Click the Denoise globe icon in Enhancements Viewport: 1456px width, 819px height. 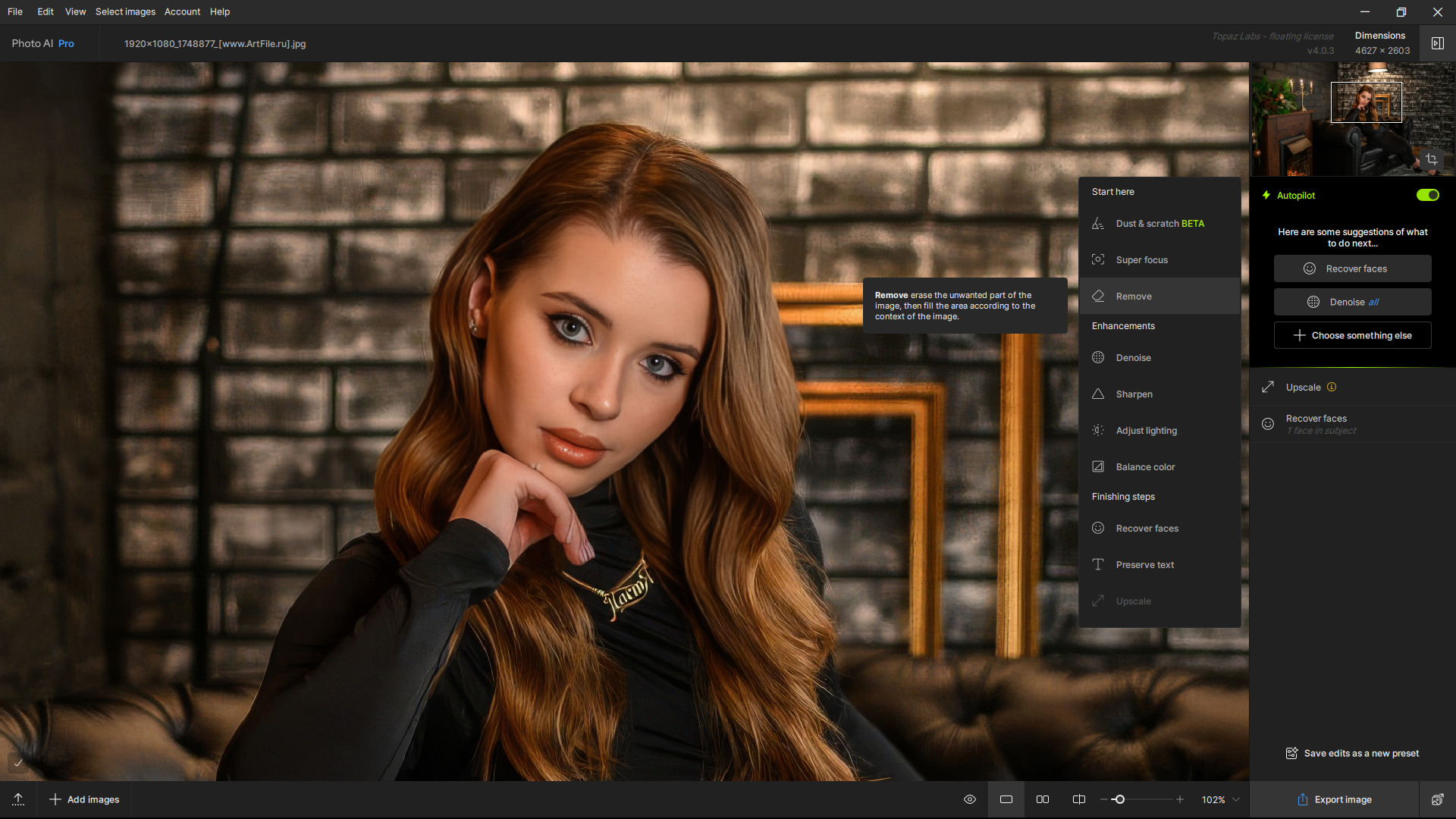pos(1098,358)
